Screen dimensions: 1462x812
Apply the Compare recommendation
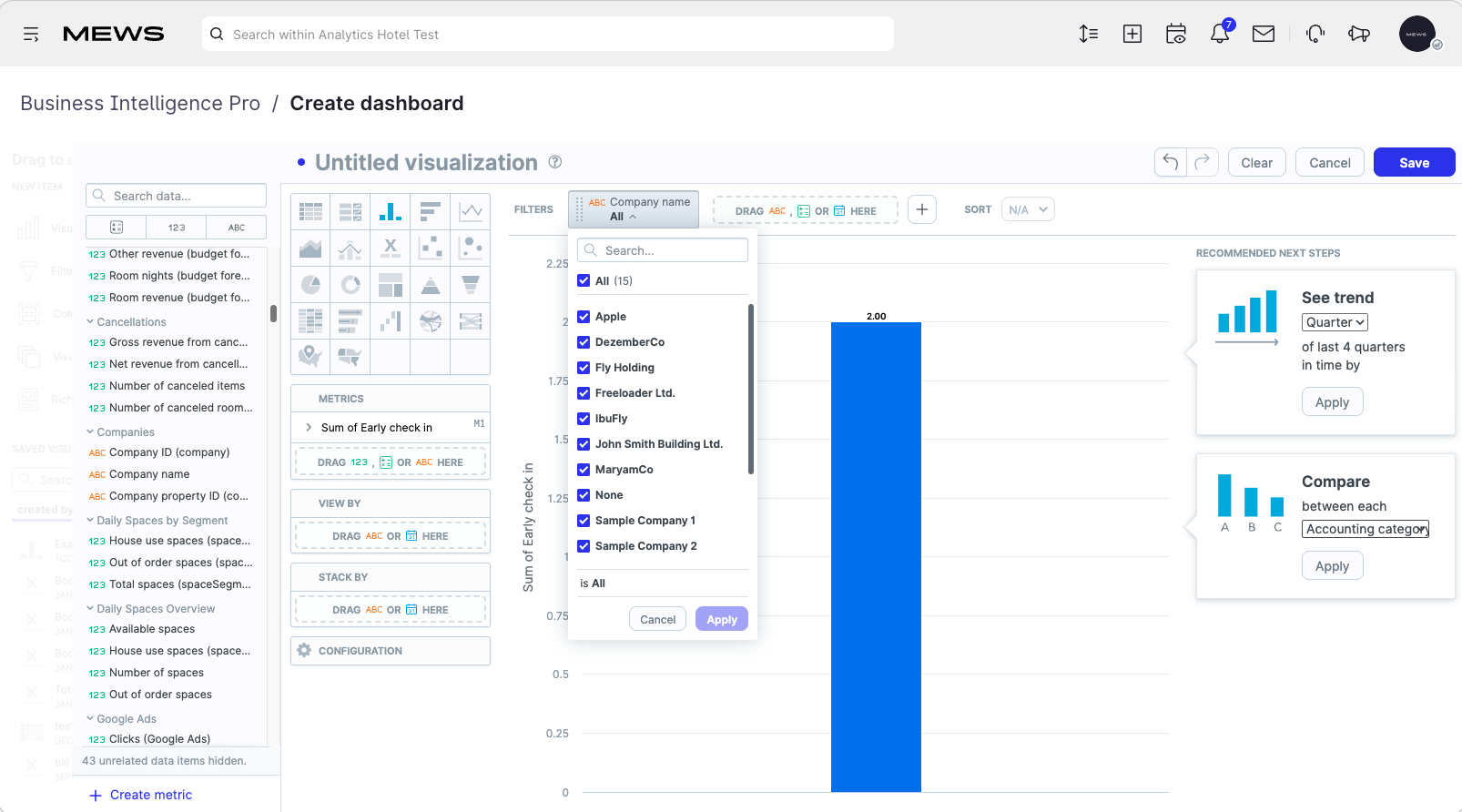click(1332, 566)
